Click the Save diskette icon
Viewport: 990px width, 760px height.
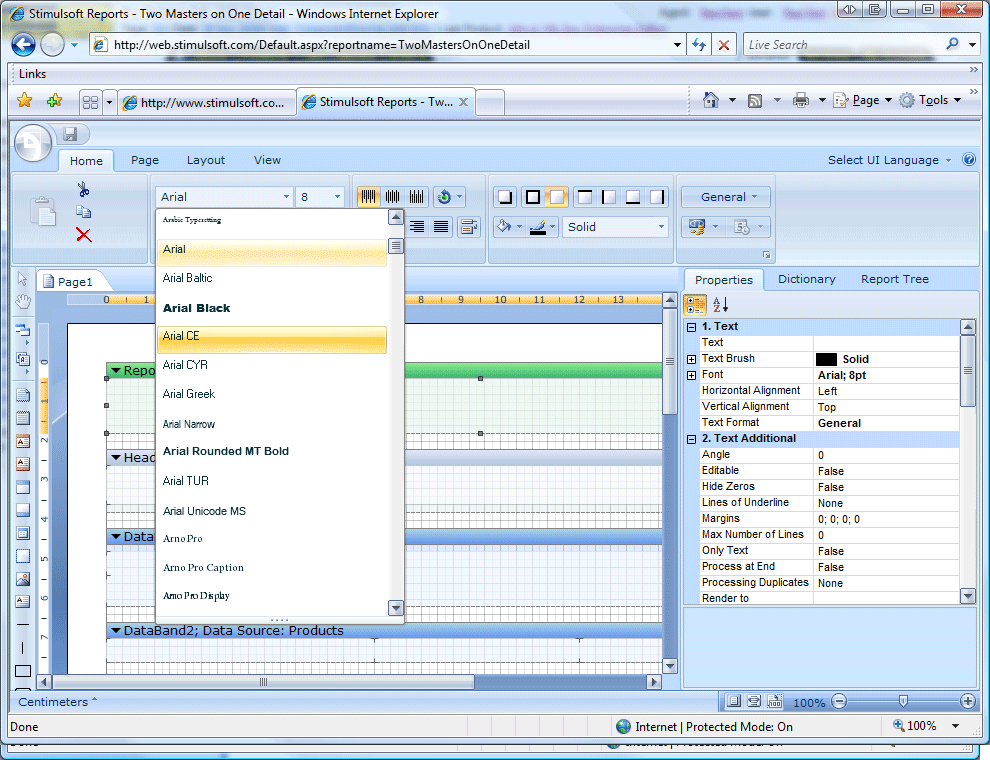click(x=68, y=133)
